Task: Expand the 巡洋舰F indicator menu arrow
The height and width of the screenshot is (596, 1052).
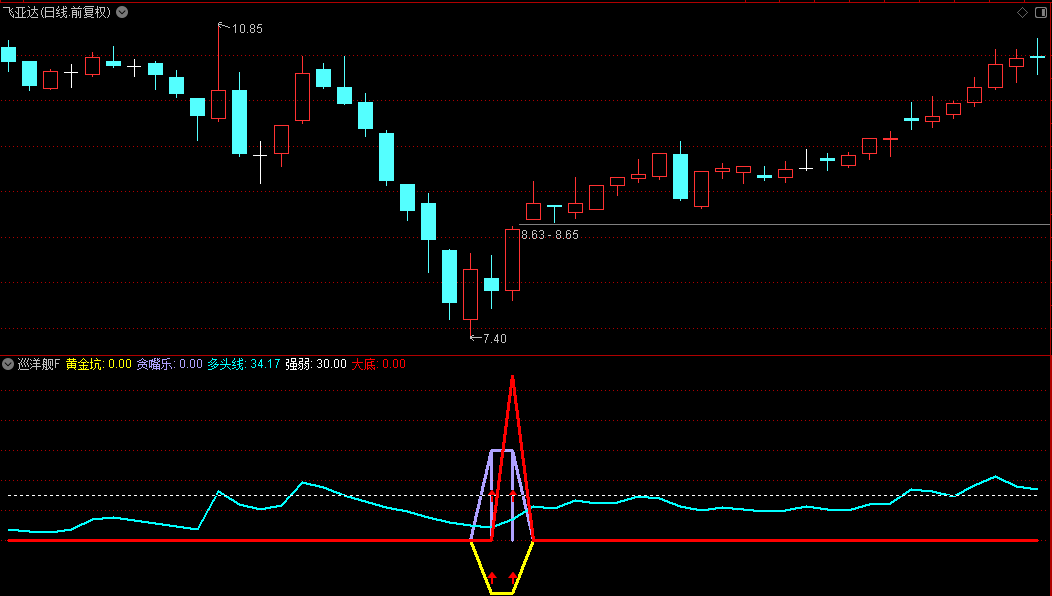Action: click(x=8, y=364)
